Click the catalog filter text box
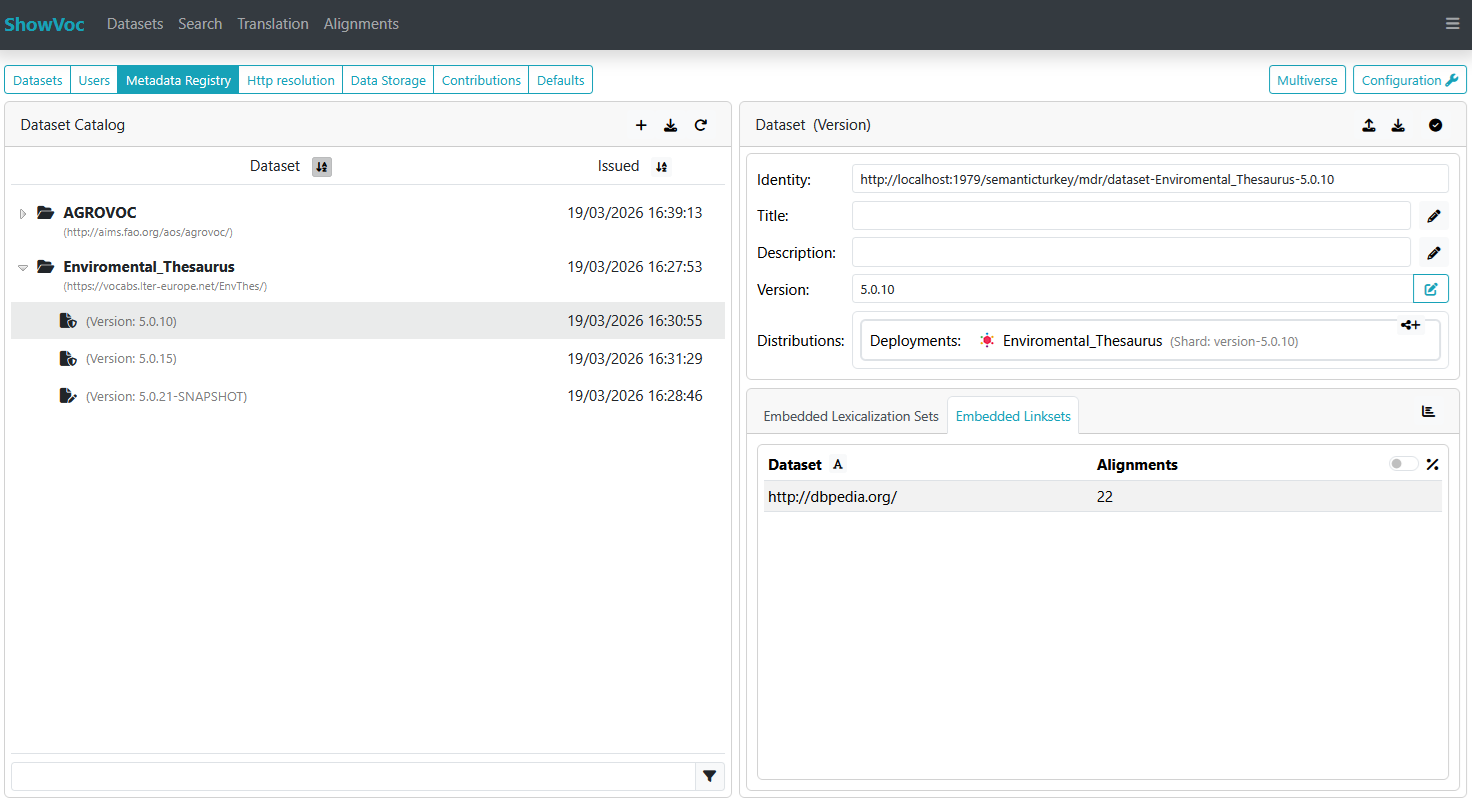 click(x=353, y=776)
